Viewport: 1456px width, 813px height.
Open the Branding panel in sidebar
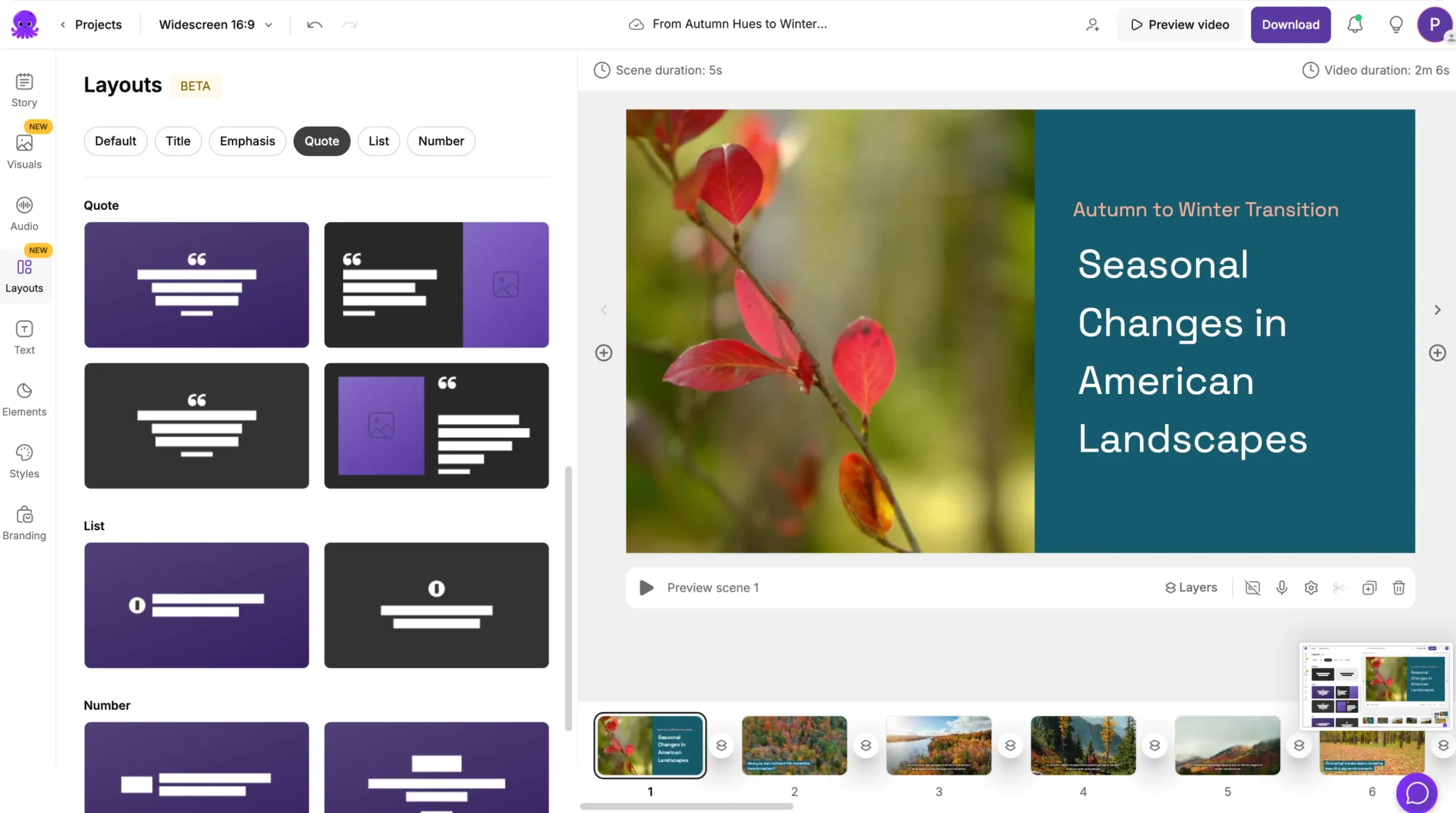click(x=24, y=523)
